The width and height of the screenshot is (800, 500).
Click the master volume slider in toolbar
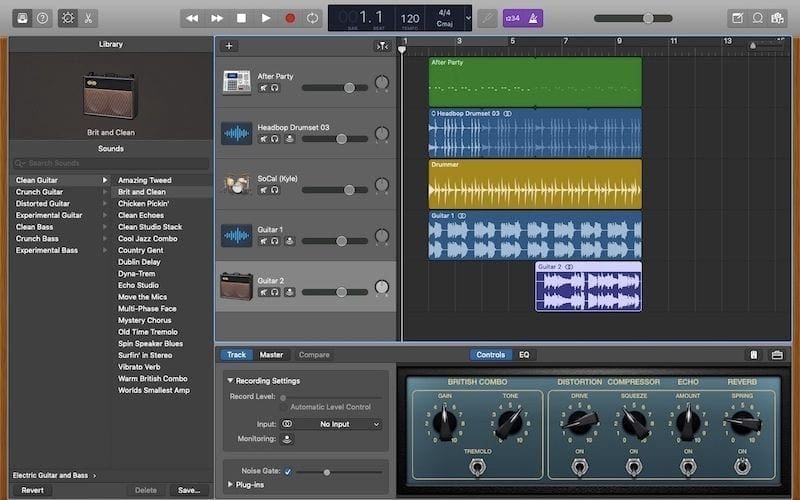click(x=633, y=18)
